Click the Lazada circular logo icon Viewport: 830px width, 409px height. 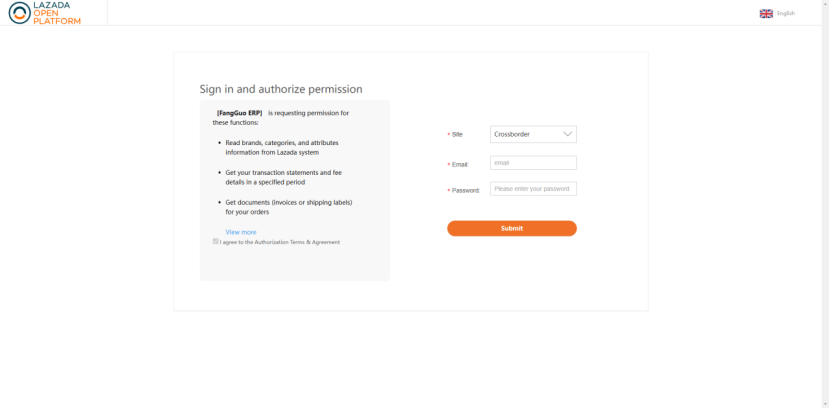click(19, 13)
